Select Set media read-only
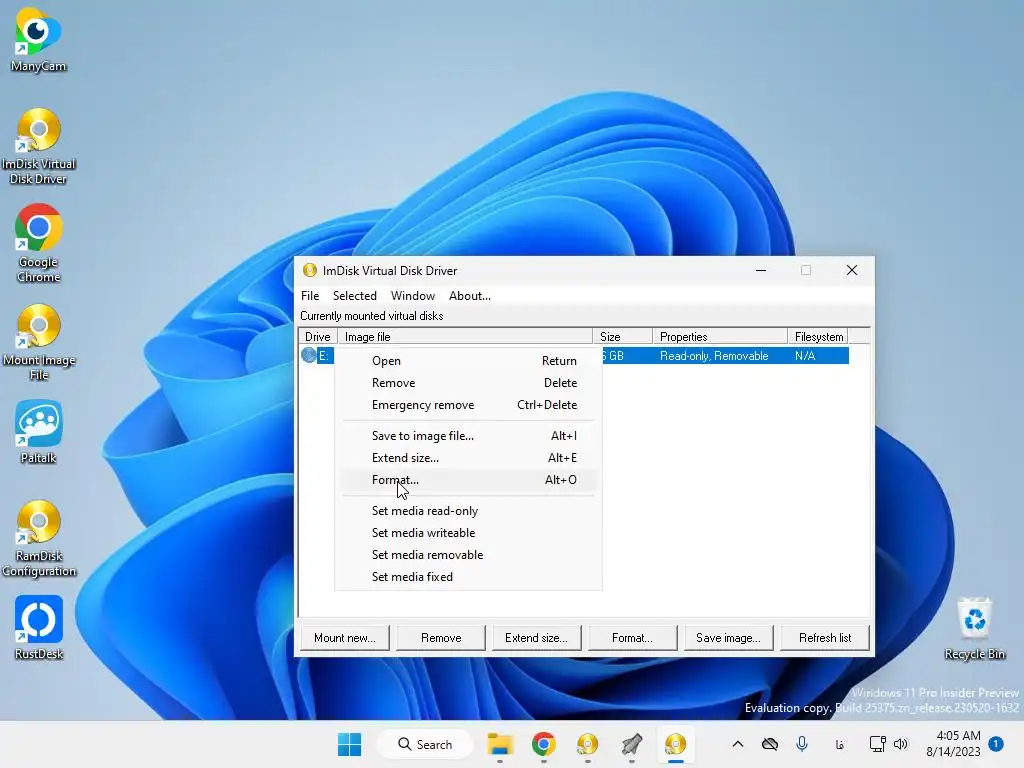The height and width of the screenshot is (768, 1024). 468,511
